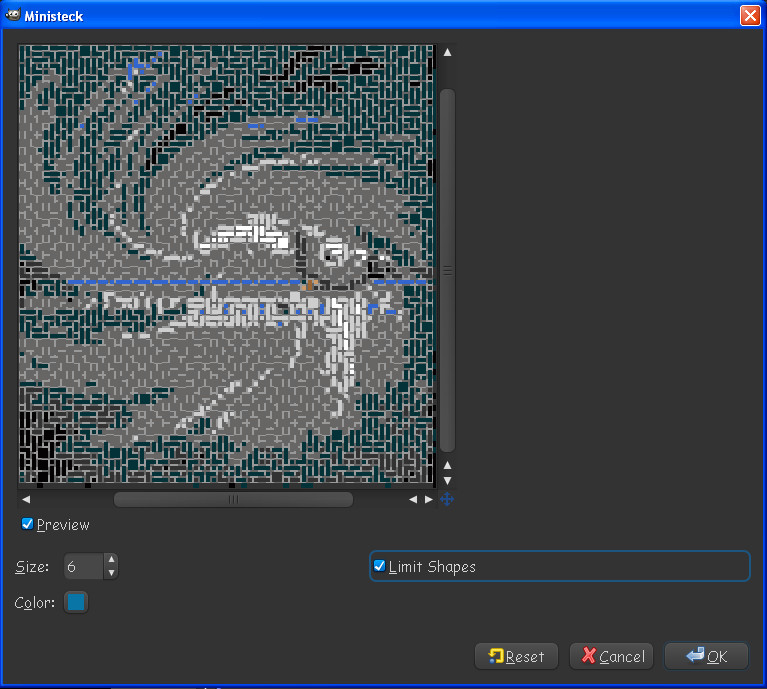Click the Minist­eck window title bar icon
The height and width of the screenshot is (689, 767).
tap(13, 14)
